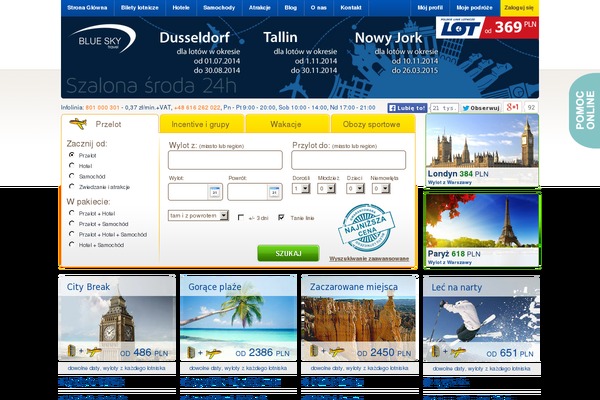Open Kontakt in the top menu
The height and width of the screenshot is (400, 600).
[x=351, y=8]
